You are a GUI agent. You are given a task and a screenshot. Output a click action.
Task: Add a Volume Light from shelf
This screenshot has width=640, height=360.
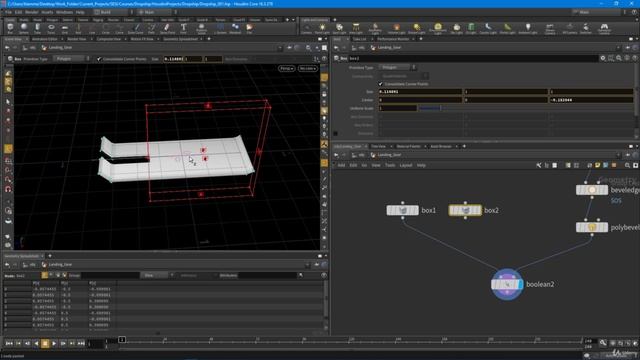[396, 29]
